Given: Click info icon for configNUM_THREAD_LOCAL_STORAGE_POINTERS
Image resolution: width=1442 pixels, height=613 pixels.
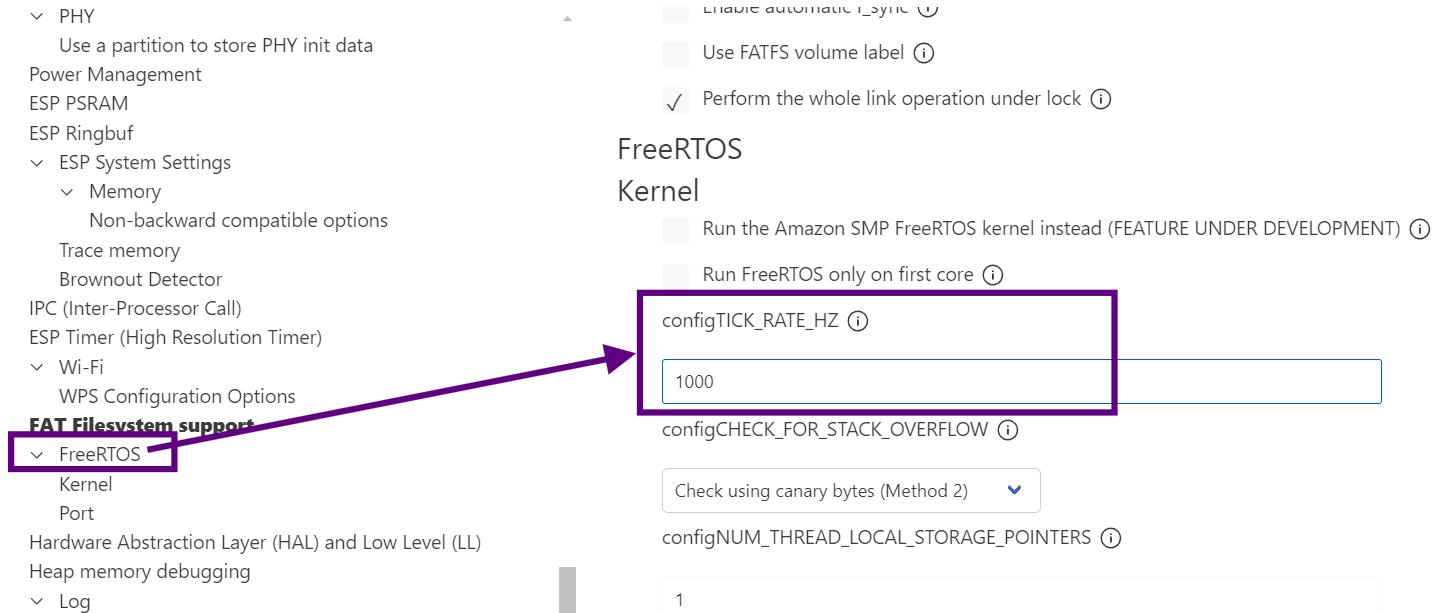Looking at the screenshot, I should coord(1110,538).
